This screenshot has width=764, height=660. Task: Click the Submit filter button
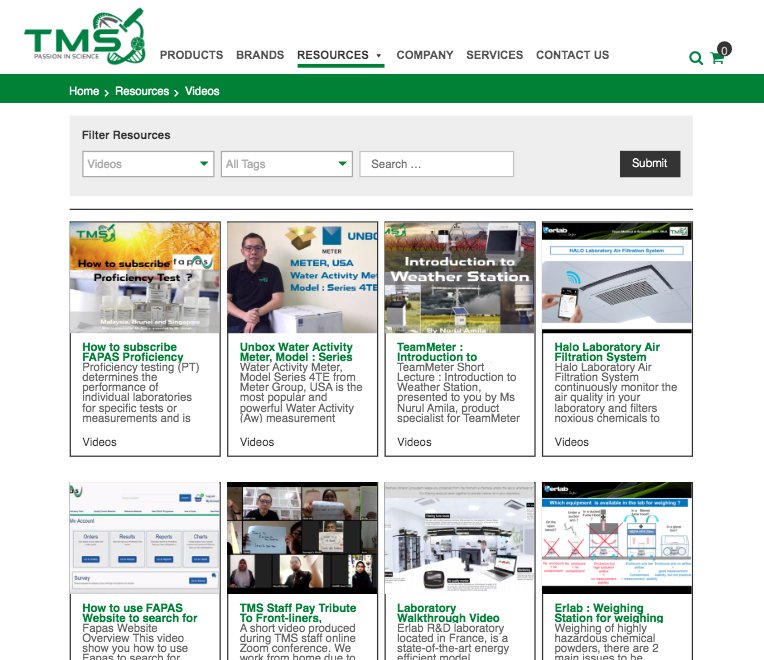tap(650, 164)
